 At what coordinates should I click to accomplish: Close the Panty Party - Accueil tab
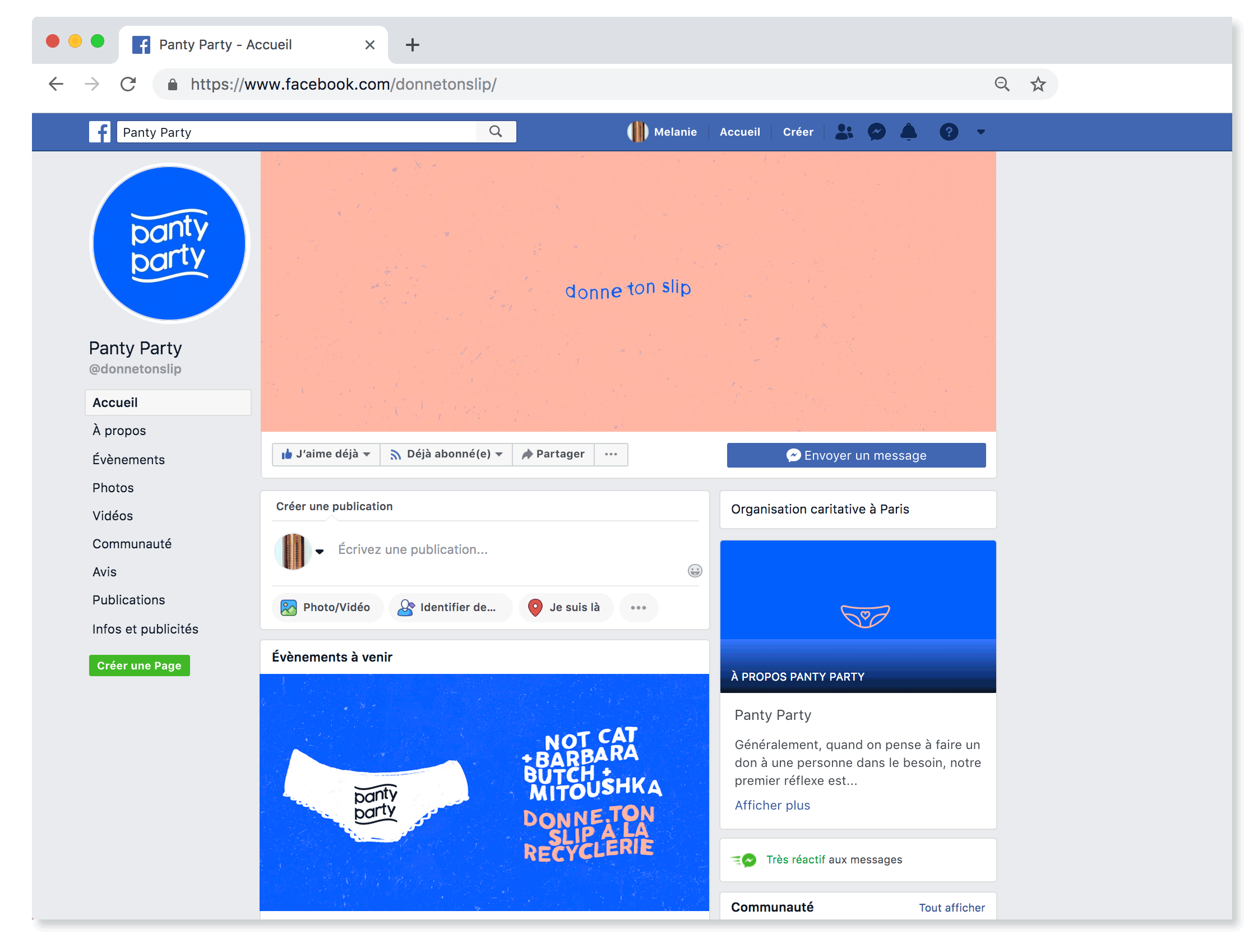[369, 45]
